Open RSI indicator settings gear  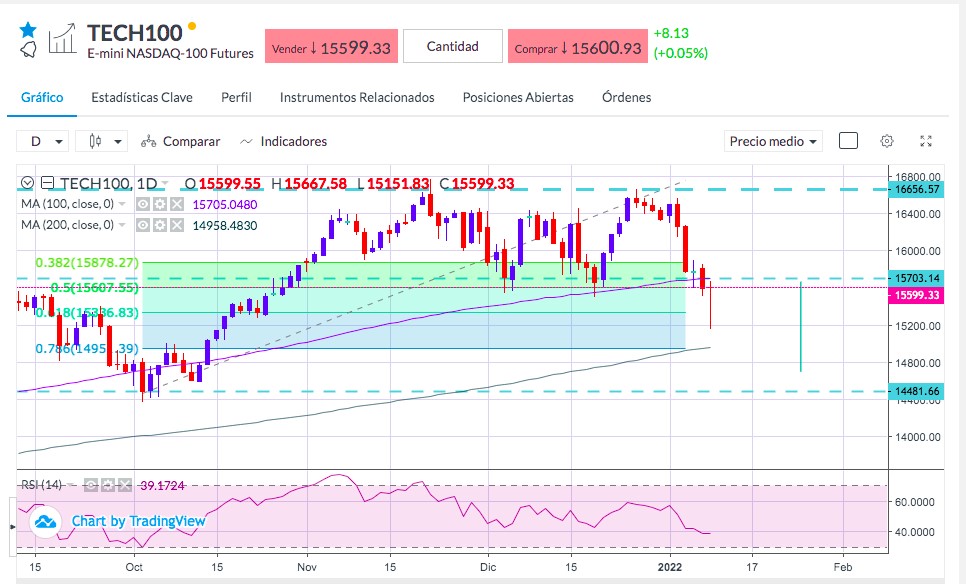[x=108, y=485]
